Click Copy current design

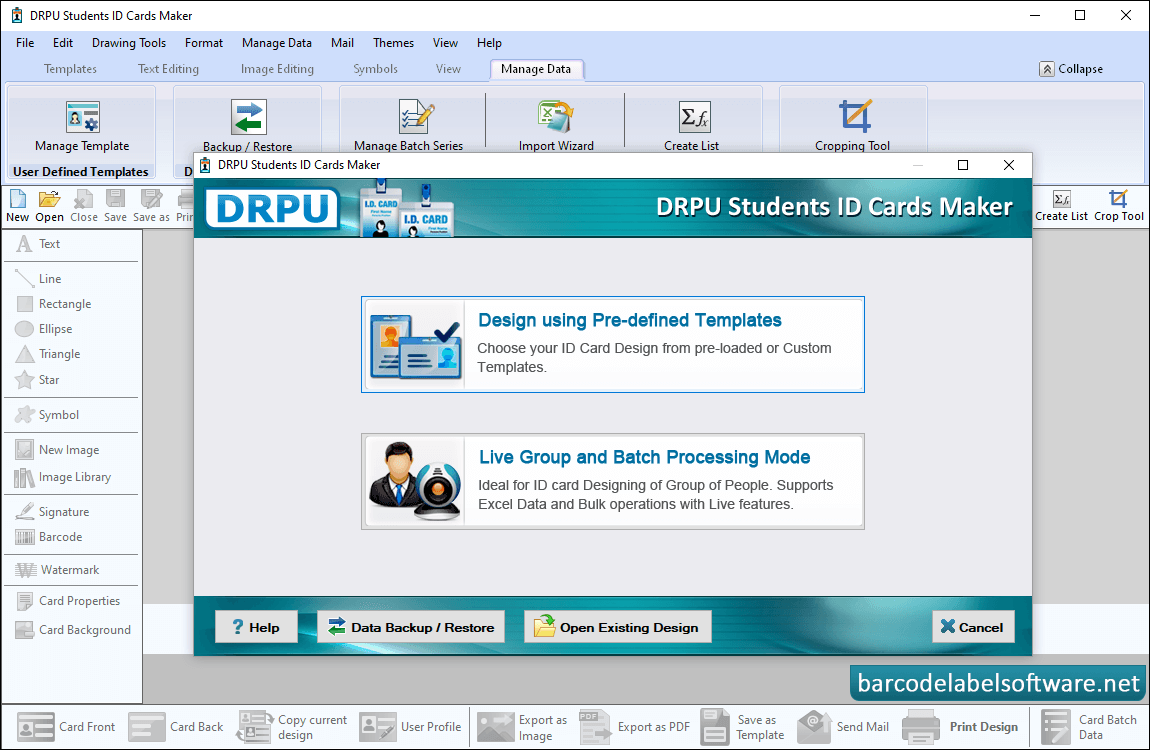click(x=292, y=727)
